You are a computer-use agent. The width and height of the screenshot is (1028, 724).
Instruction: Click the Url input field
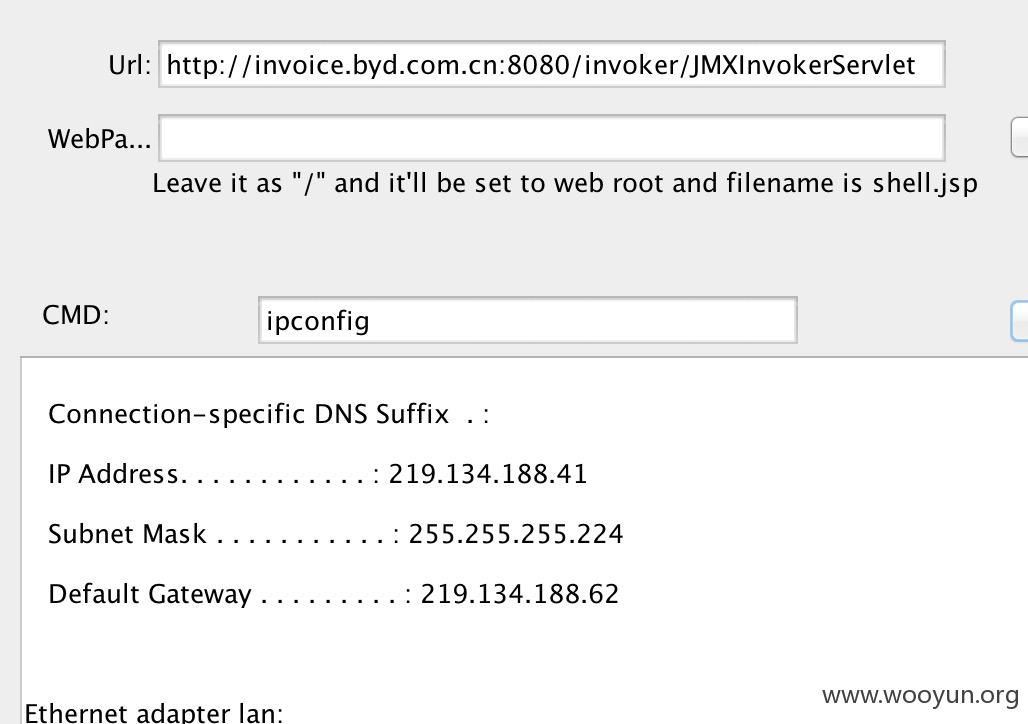tap(551, 64)
